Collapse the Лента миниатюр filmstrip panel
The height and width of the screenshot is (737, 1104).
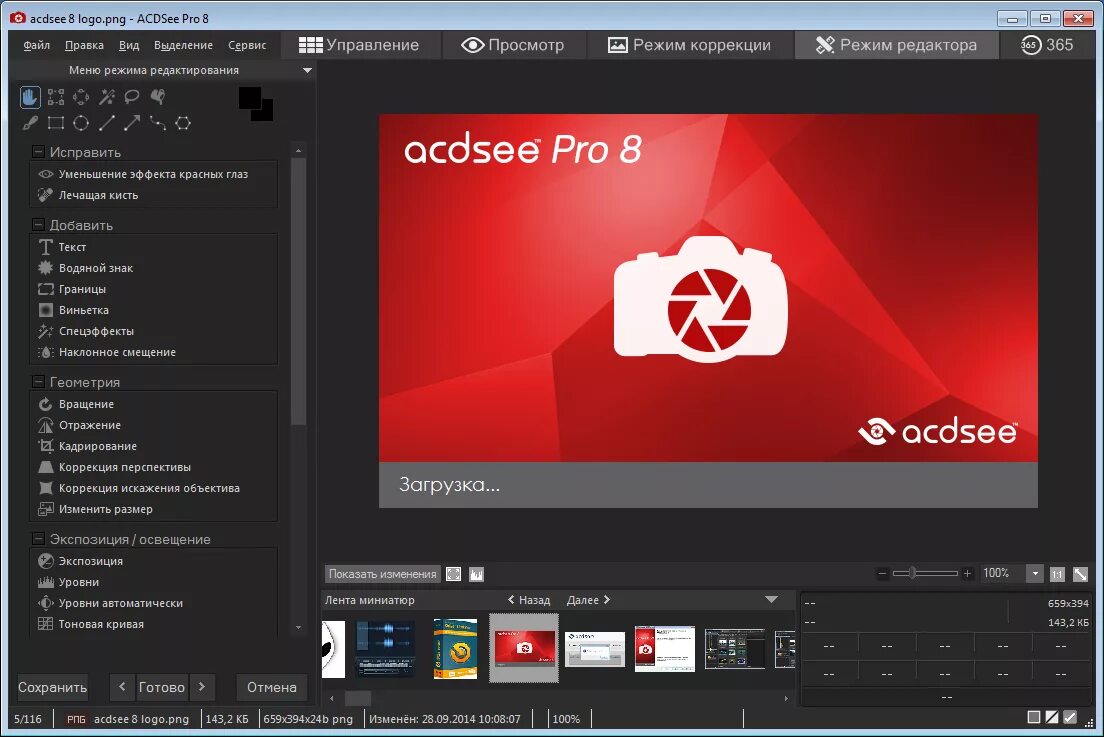(772, 600)
